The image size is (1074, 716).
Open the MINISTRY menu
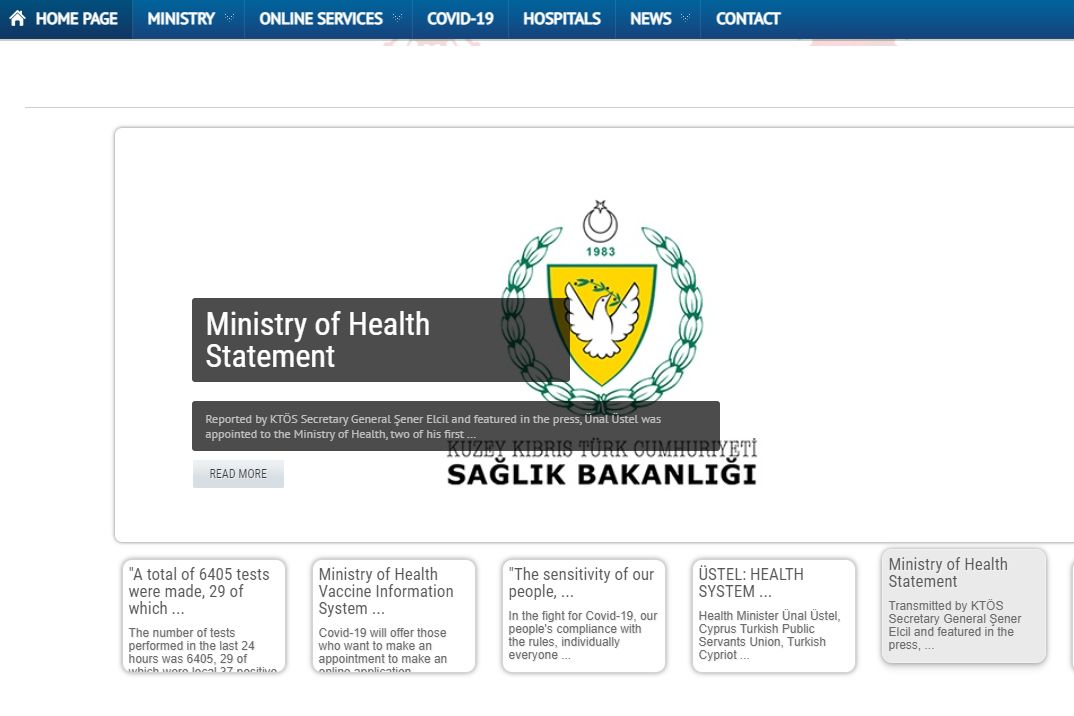click(181, 18)
